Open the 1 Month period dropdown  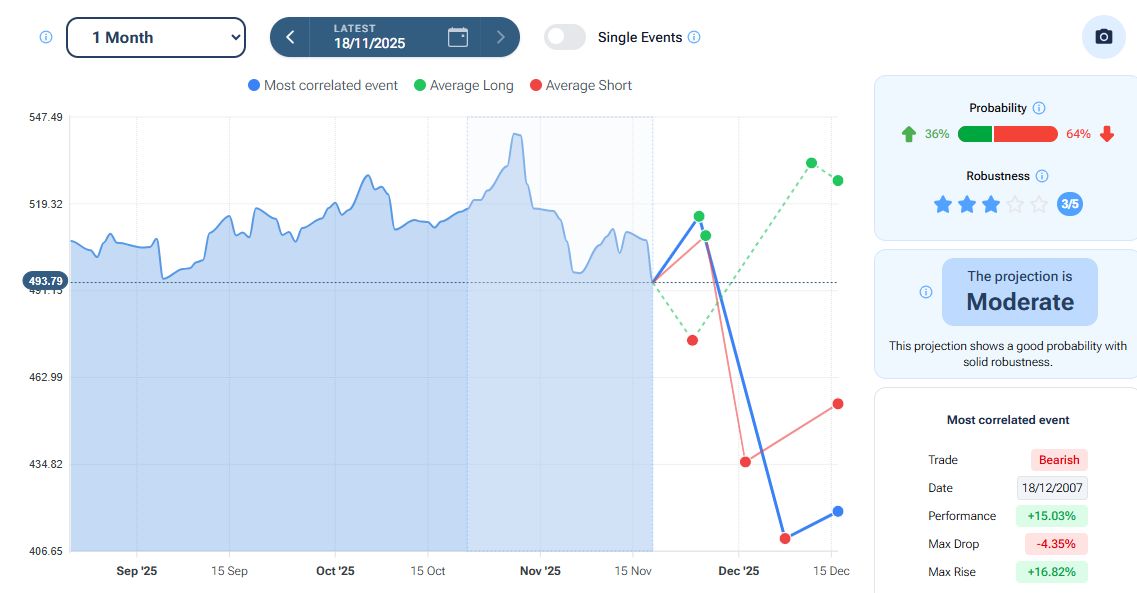[156, 37]
